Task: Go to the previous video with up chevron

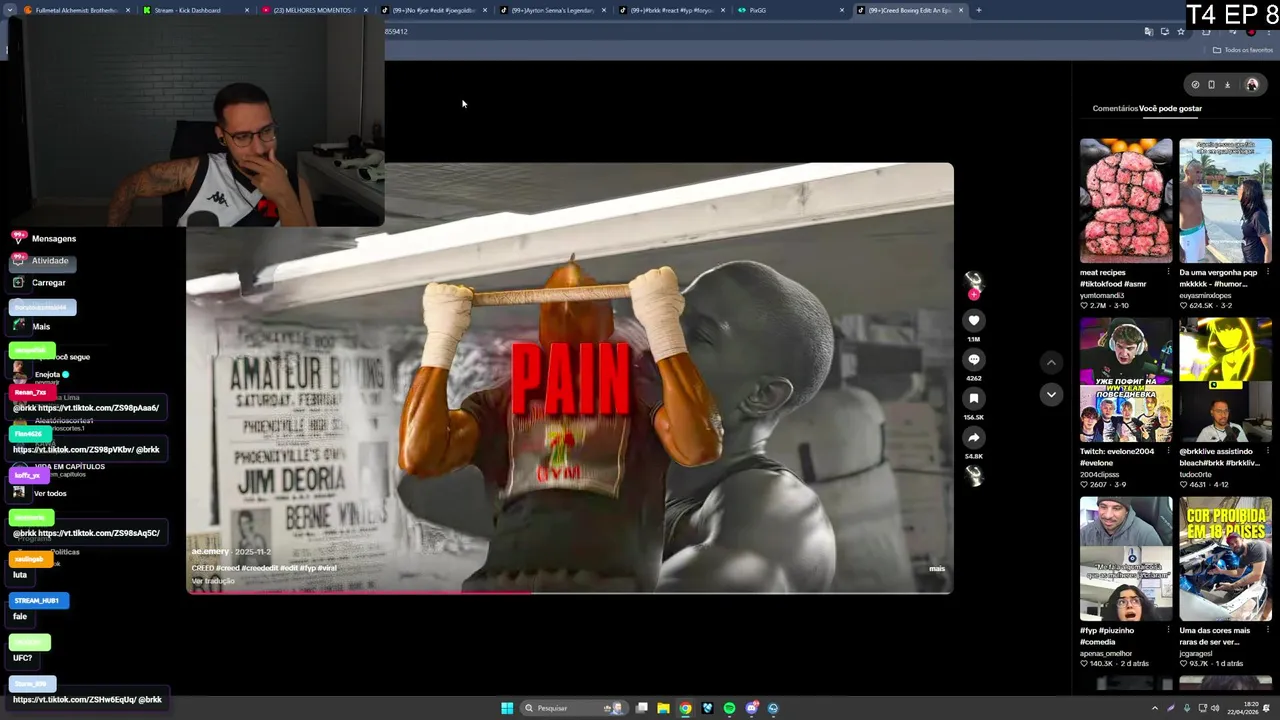Action: [1051, 362]
